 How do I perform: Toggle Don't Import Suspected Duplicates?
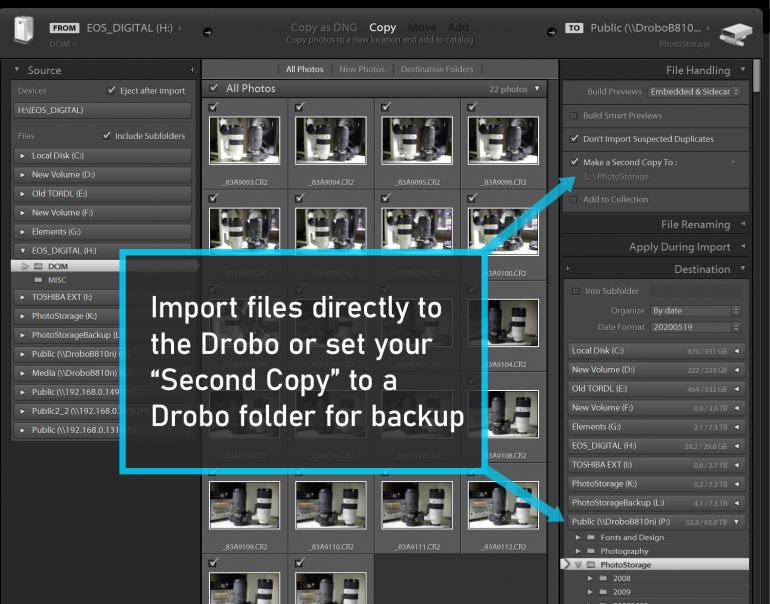pos(574,138)
